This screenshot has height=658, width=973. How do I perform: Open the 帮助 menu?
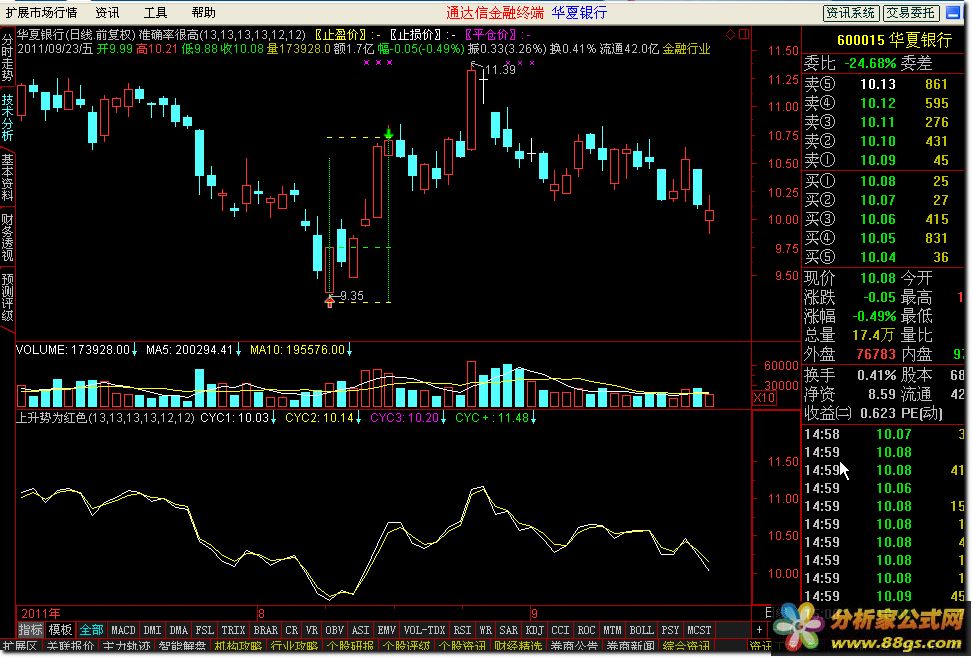point(204,12)
